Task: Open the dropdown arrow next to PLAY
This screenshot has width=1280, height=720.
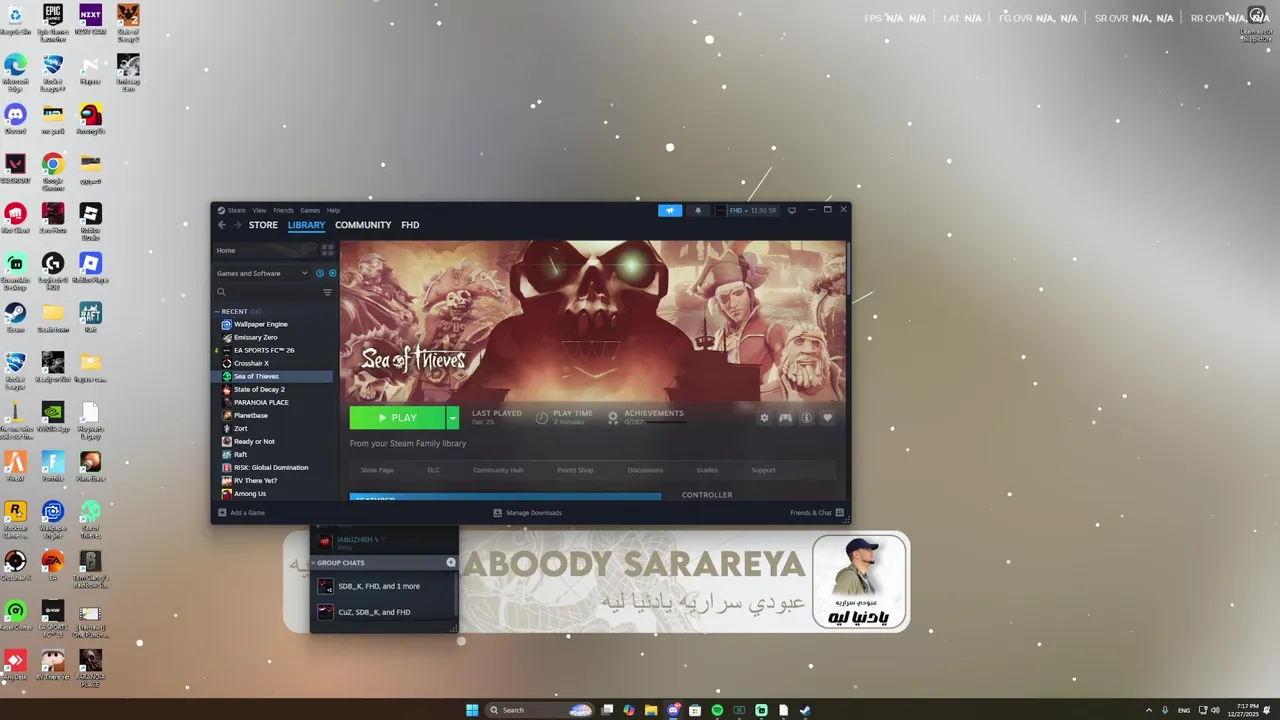Action: point(452,418)
